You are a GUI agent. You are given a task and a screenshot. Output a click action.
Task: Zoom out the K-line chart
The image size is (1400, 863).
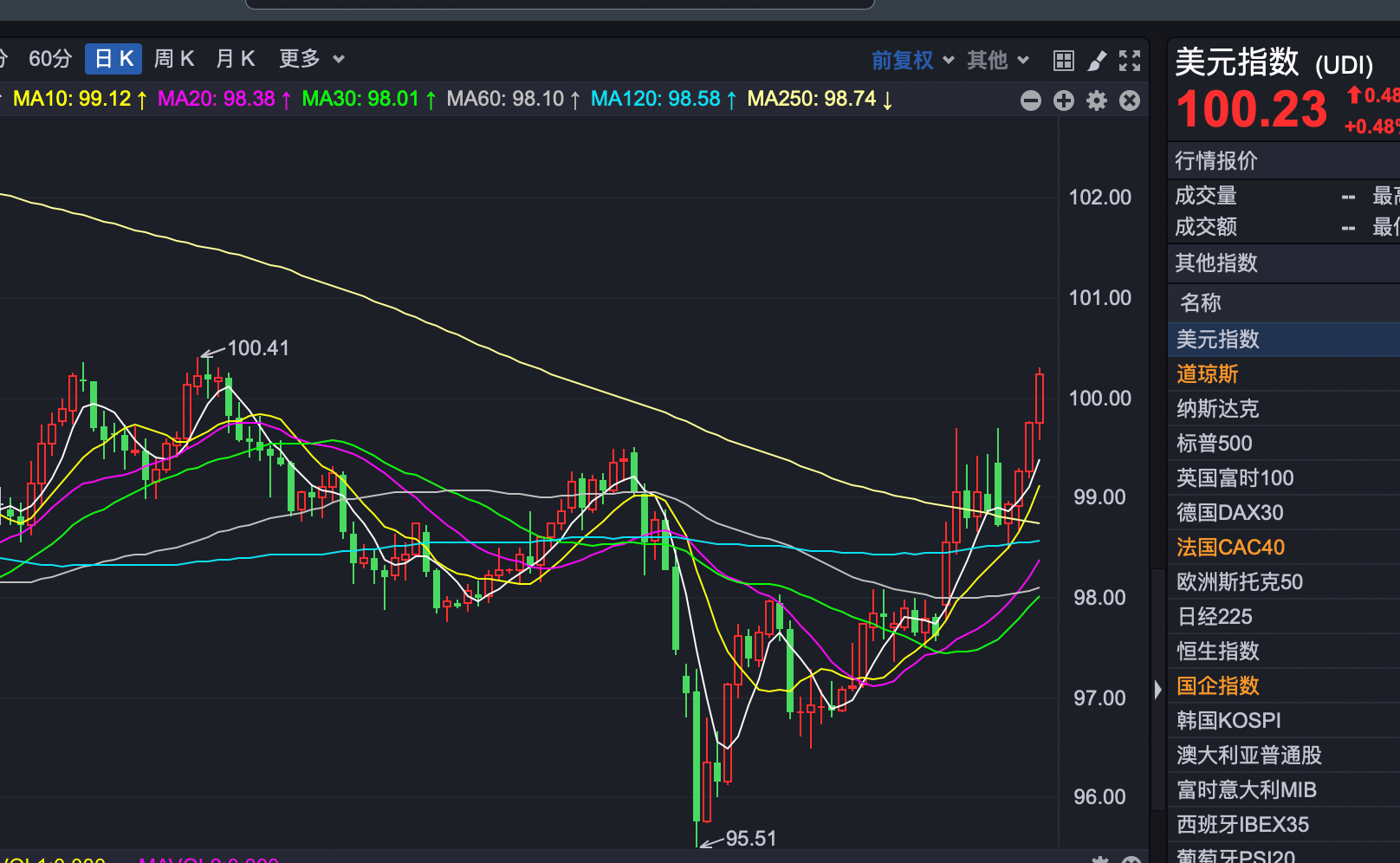1031,101
